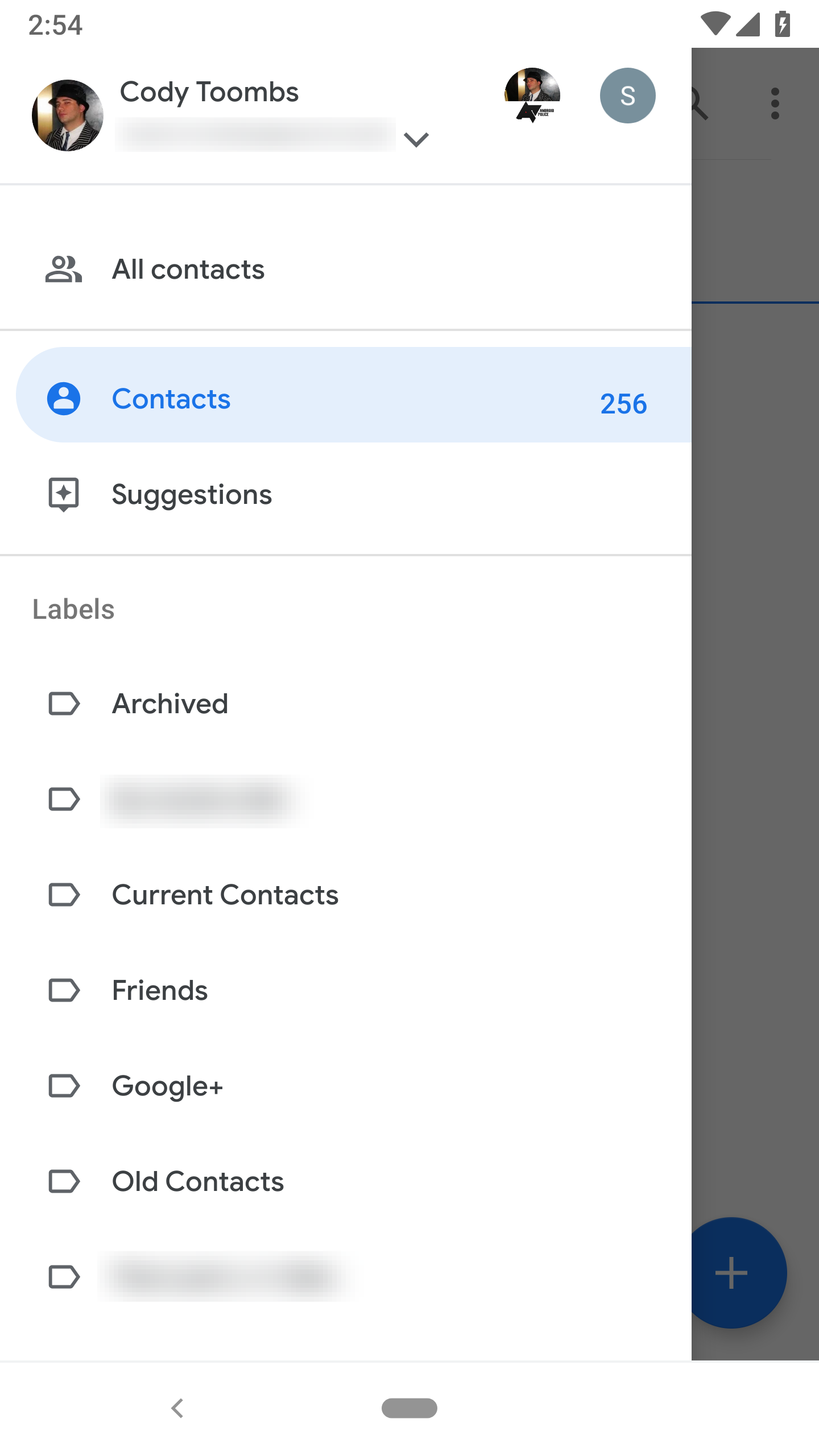Switch to the S account avatar
819x1456 pixels.
[628, 95]
